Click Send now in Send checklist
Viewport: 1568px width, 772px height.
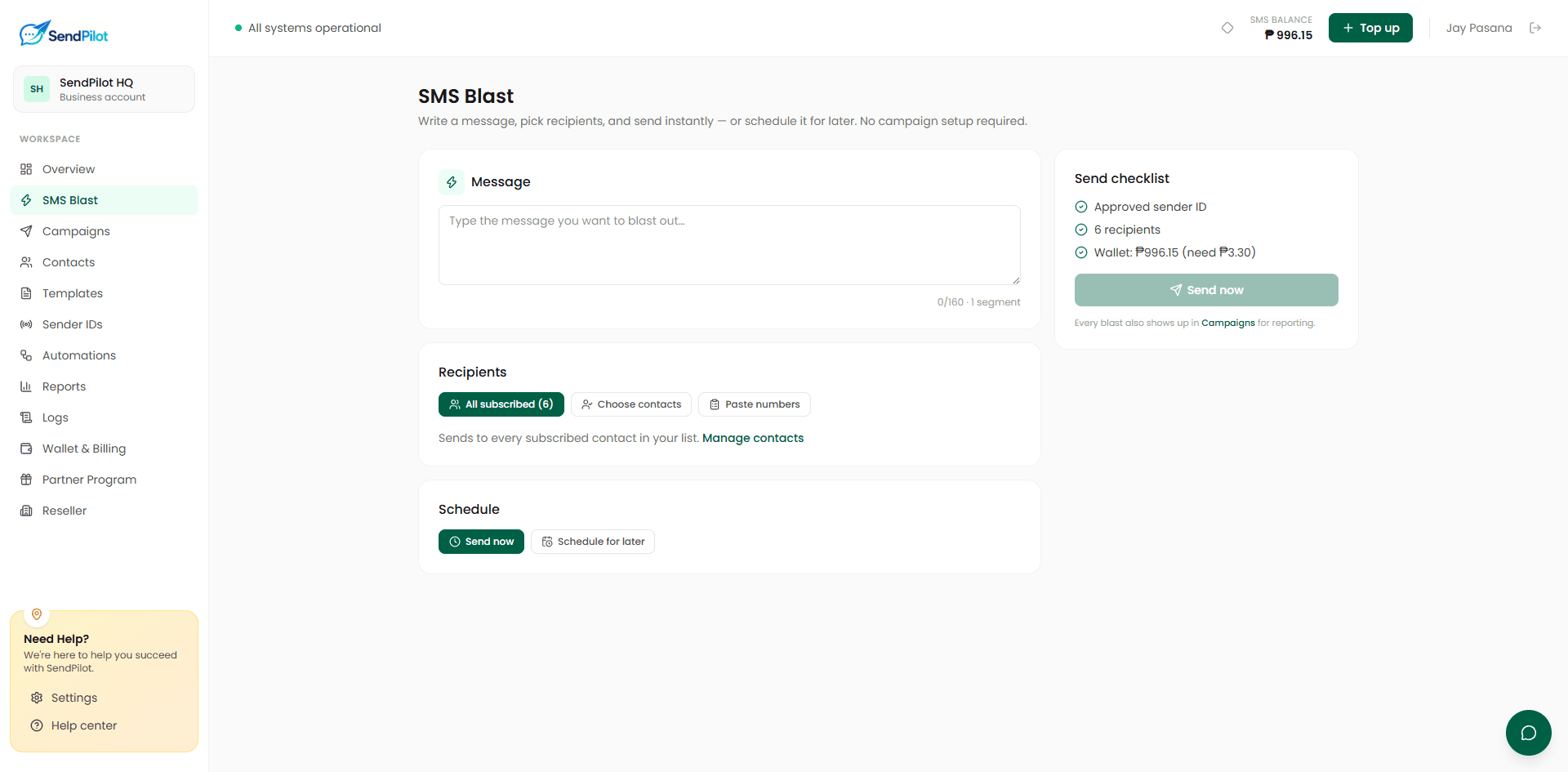click(1206, 290)
